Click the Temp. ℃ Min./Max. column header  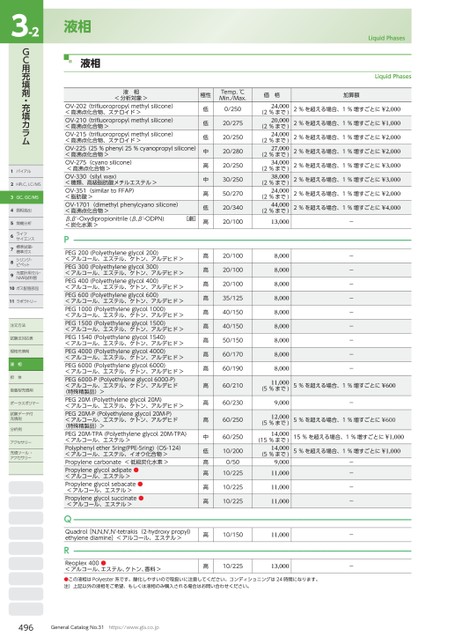coord(232,94)
